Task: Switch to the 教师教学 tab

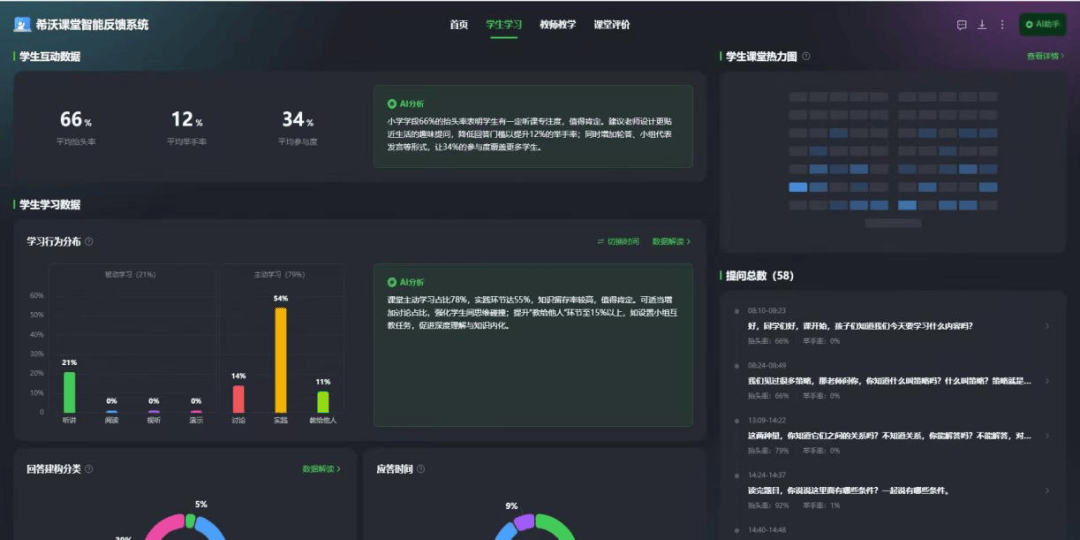Action: coord(557,25)
